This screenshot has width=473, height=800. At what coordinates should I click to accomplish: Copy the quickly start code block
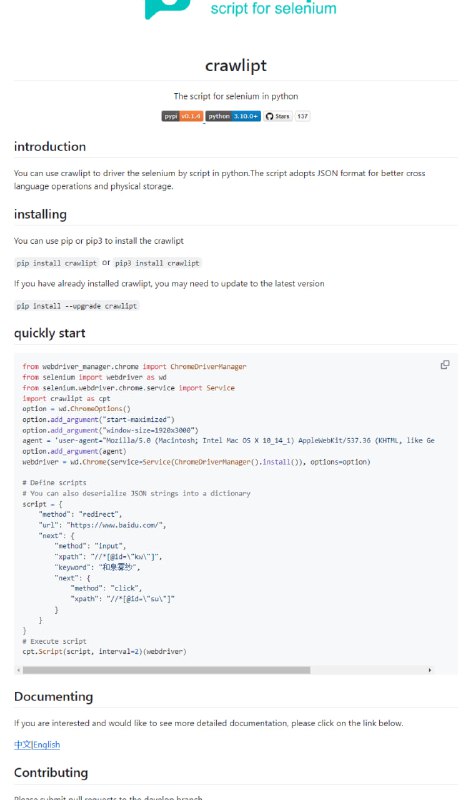pyautogui.click(x=445, y=365)
